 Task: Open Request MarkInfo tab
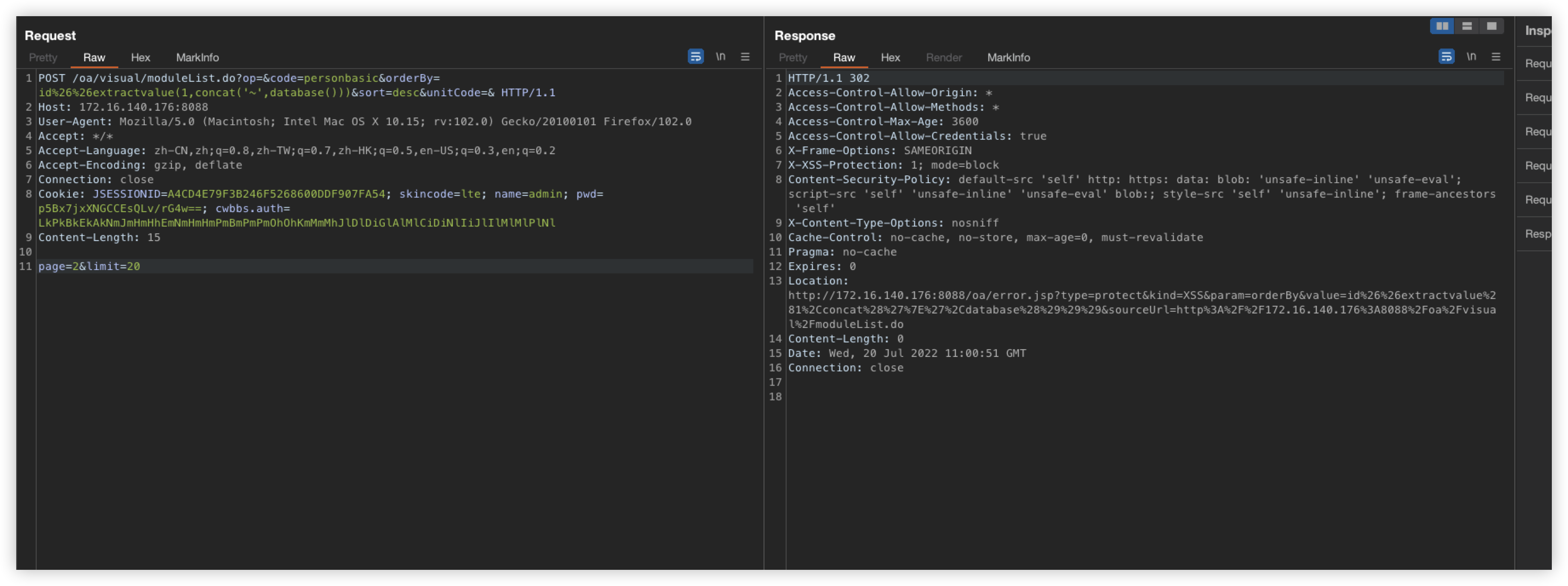(x=197, y=57)
